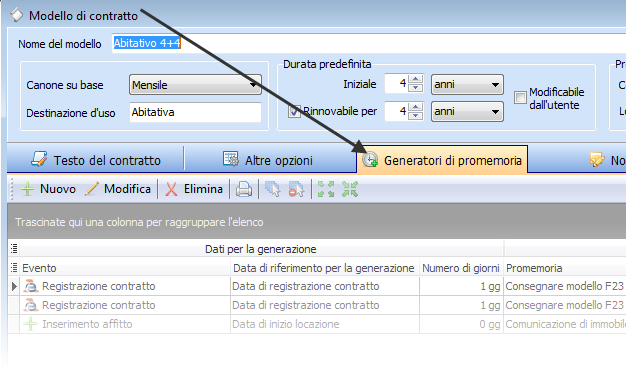Click the column chooser icon beside Evento
Screen dimensions: 626x368
pos(14,268)
